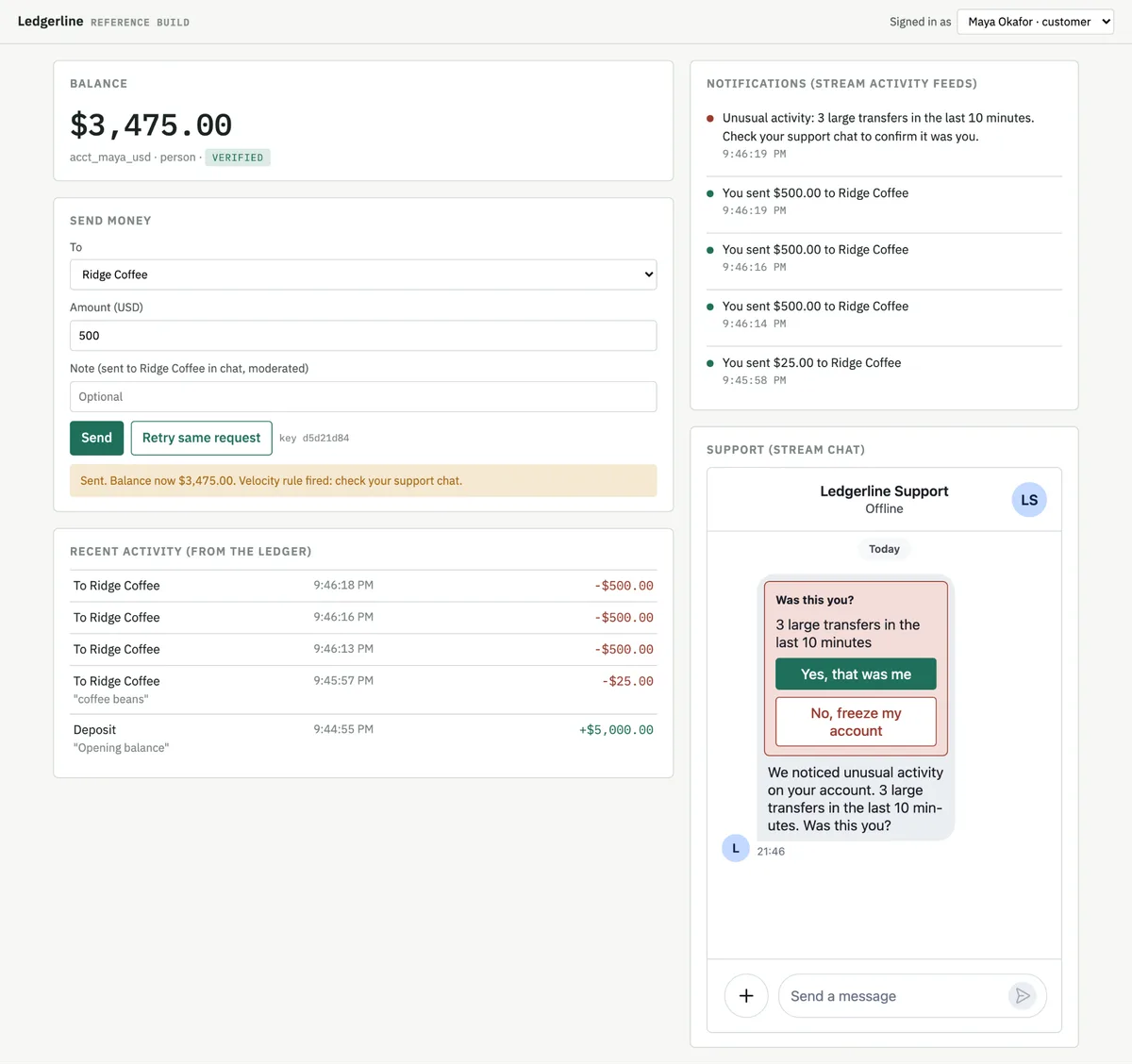
Task: Click ledger row at 9:46:16 PM
Action: pyautogui.click(x=363, y=618)
